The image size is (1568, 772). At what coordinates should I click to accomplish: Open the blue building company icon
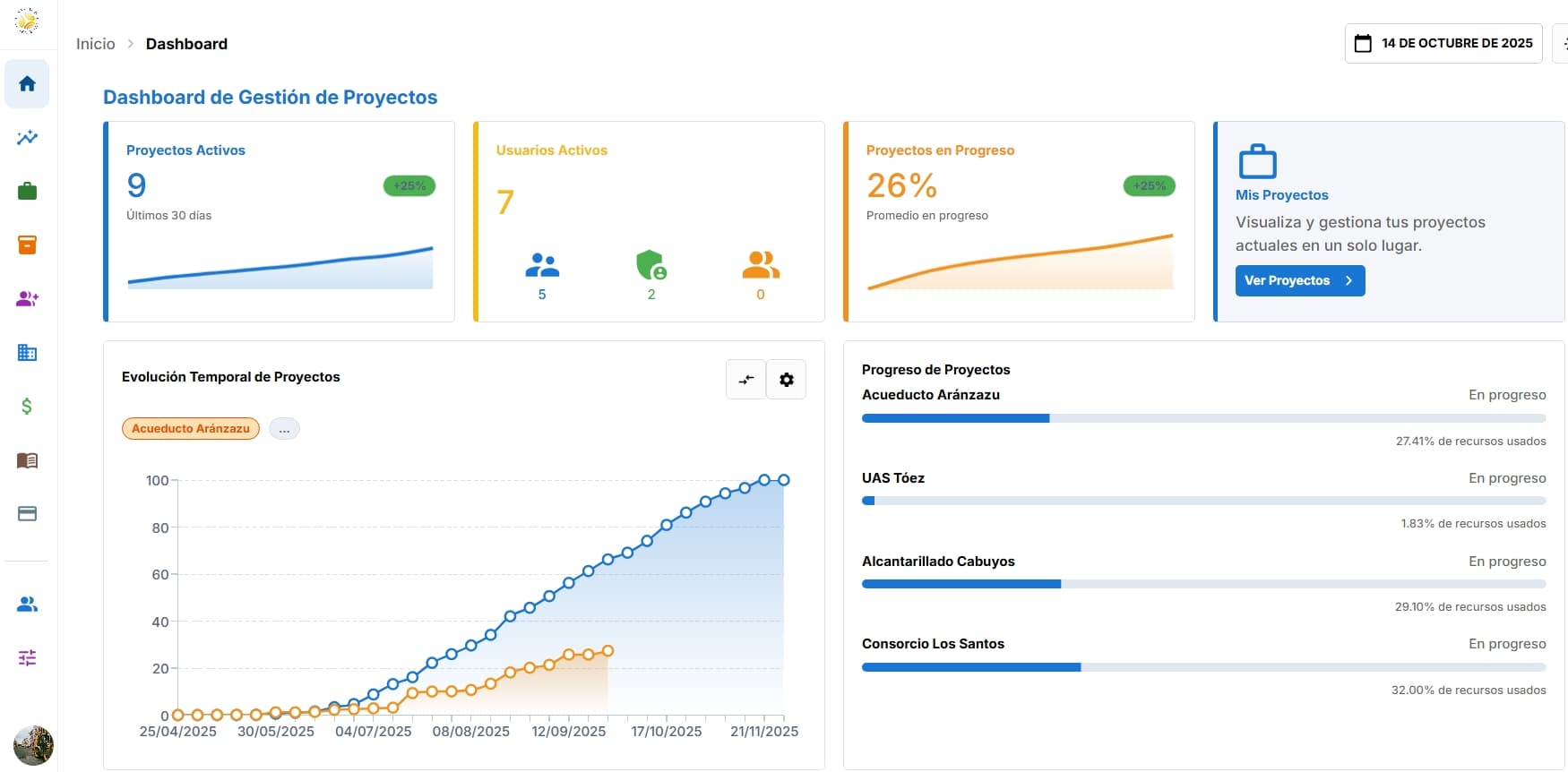[27, 352]
